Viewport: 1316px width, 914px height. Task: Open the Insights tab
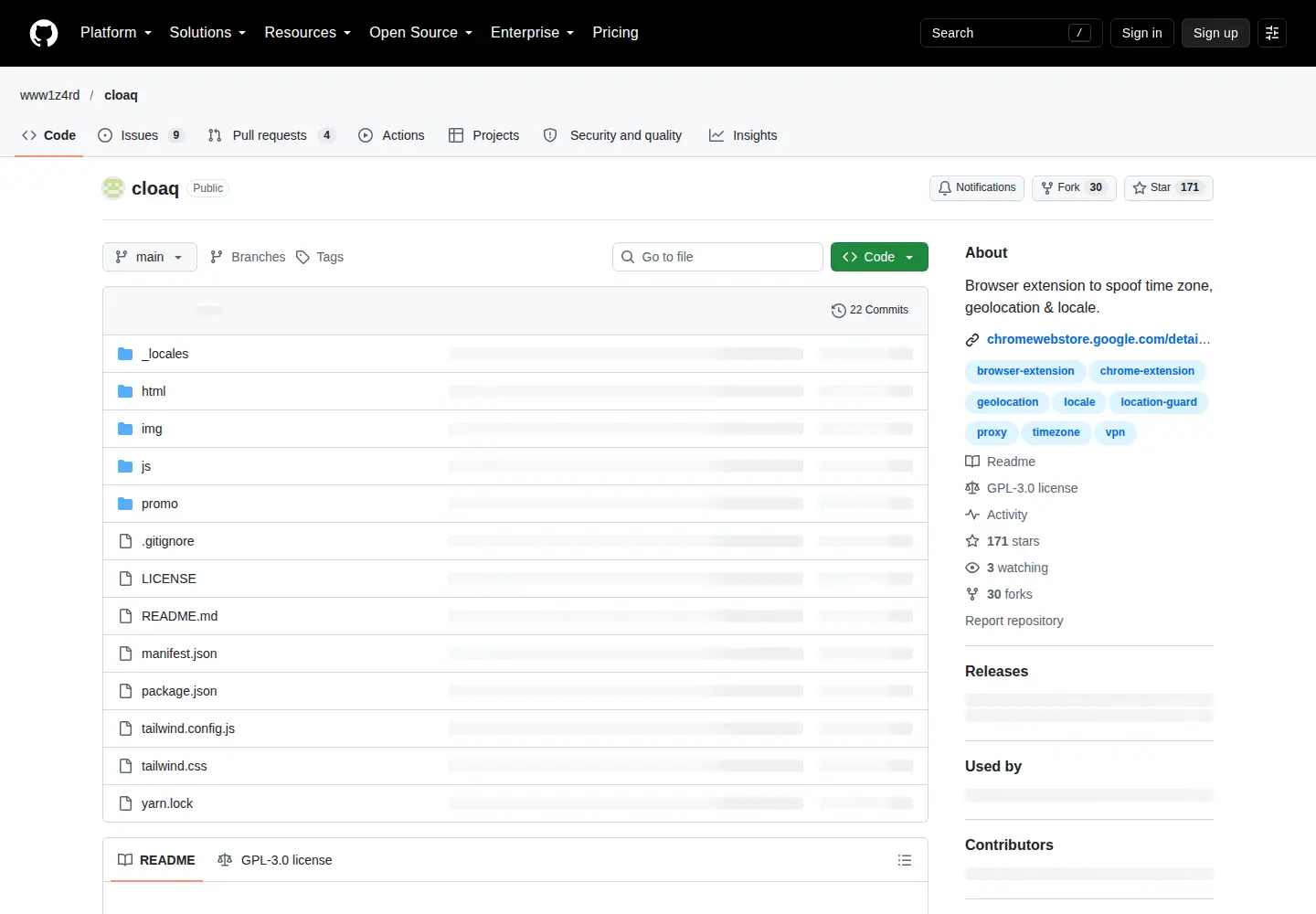point(743,135)
